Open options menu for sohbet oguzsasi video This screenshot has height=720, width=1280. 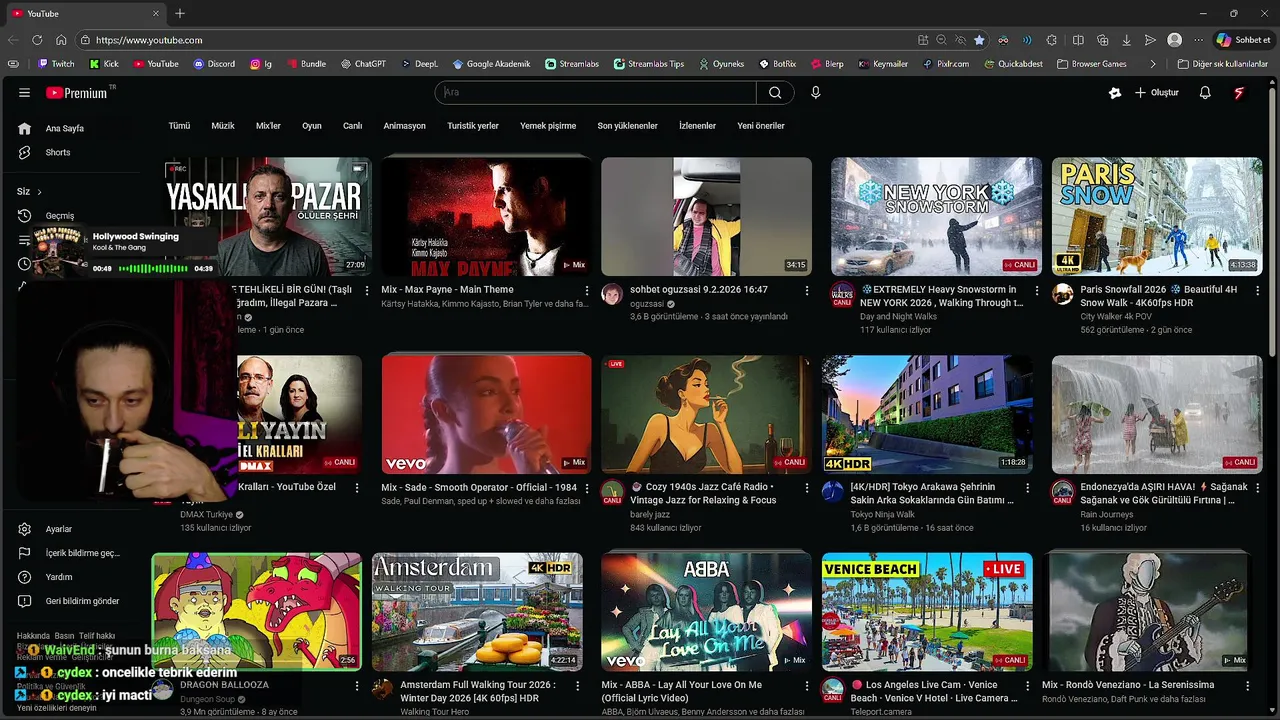point(807,291)
